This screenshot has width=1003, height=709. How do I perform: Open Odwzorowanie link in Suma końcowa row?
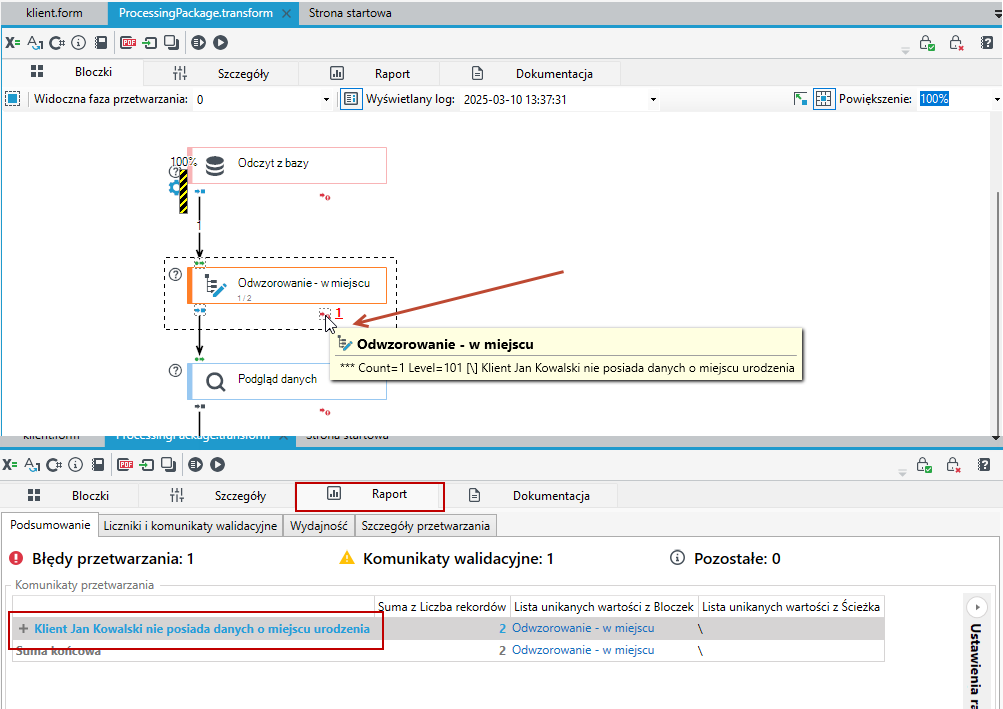pos(583,650)
